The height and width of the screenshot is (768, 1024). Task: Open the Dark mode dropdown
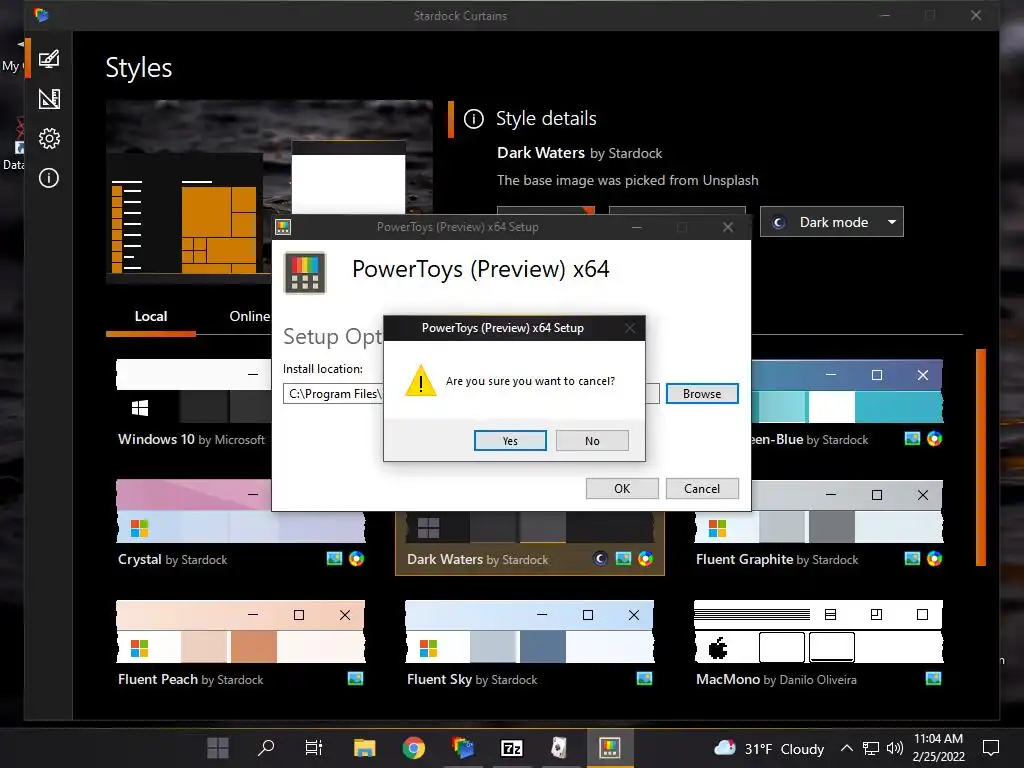pyautogui.click(x=831, y=222)
